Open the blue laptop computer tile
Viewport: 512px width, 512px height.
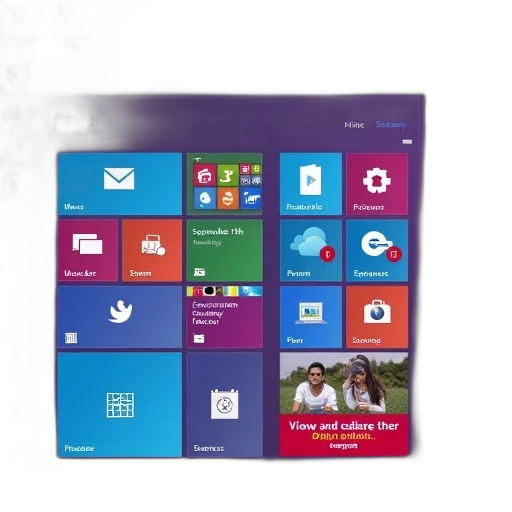click(311, 317)
